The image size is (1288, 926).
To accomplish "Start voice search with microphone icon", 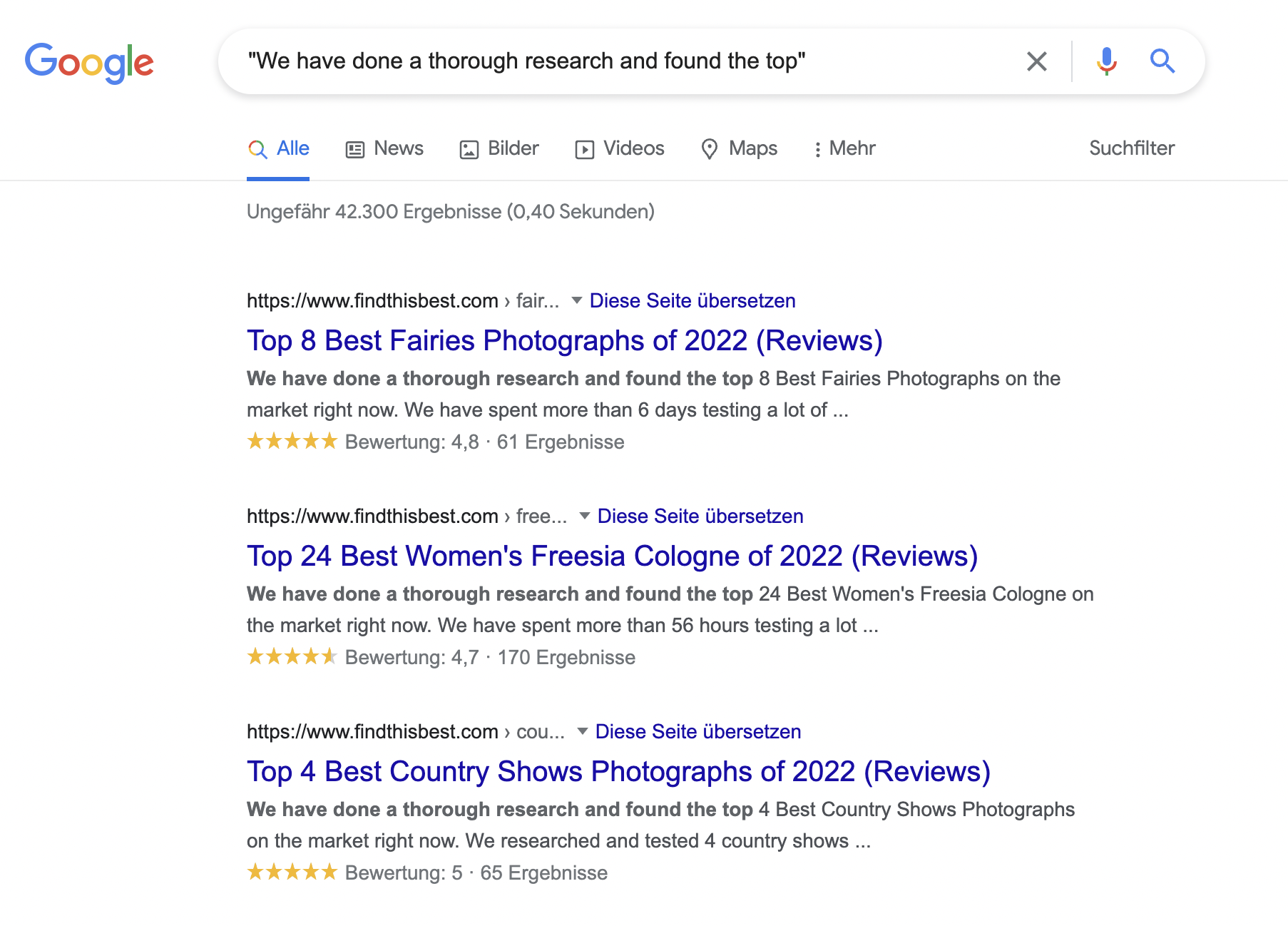I will [x=1106, y=61].
